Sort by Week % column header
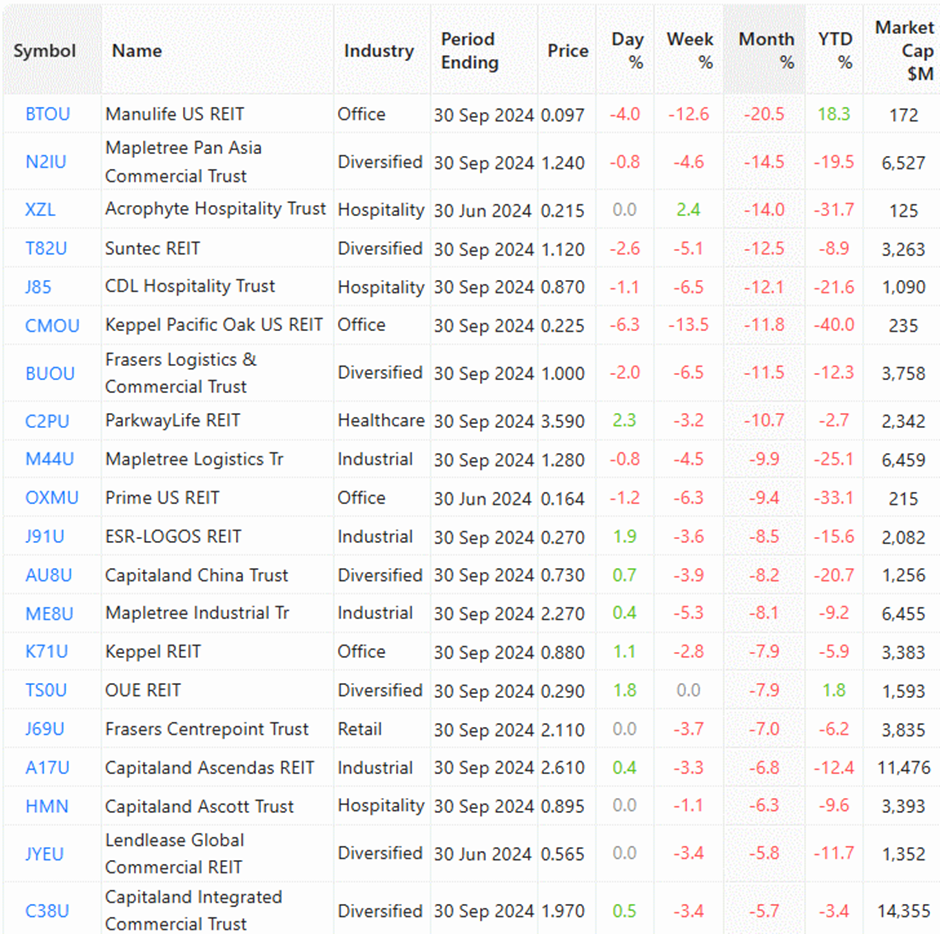The image size is (940, 934). (690, 51)
